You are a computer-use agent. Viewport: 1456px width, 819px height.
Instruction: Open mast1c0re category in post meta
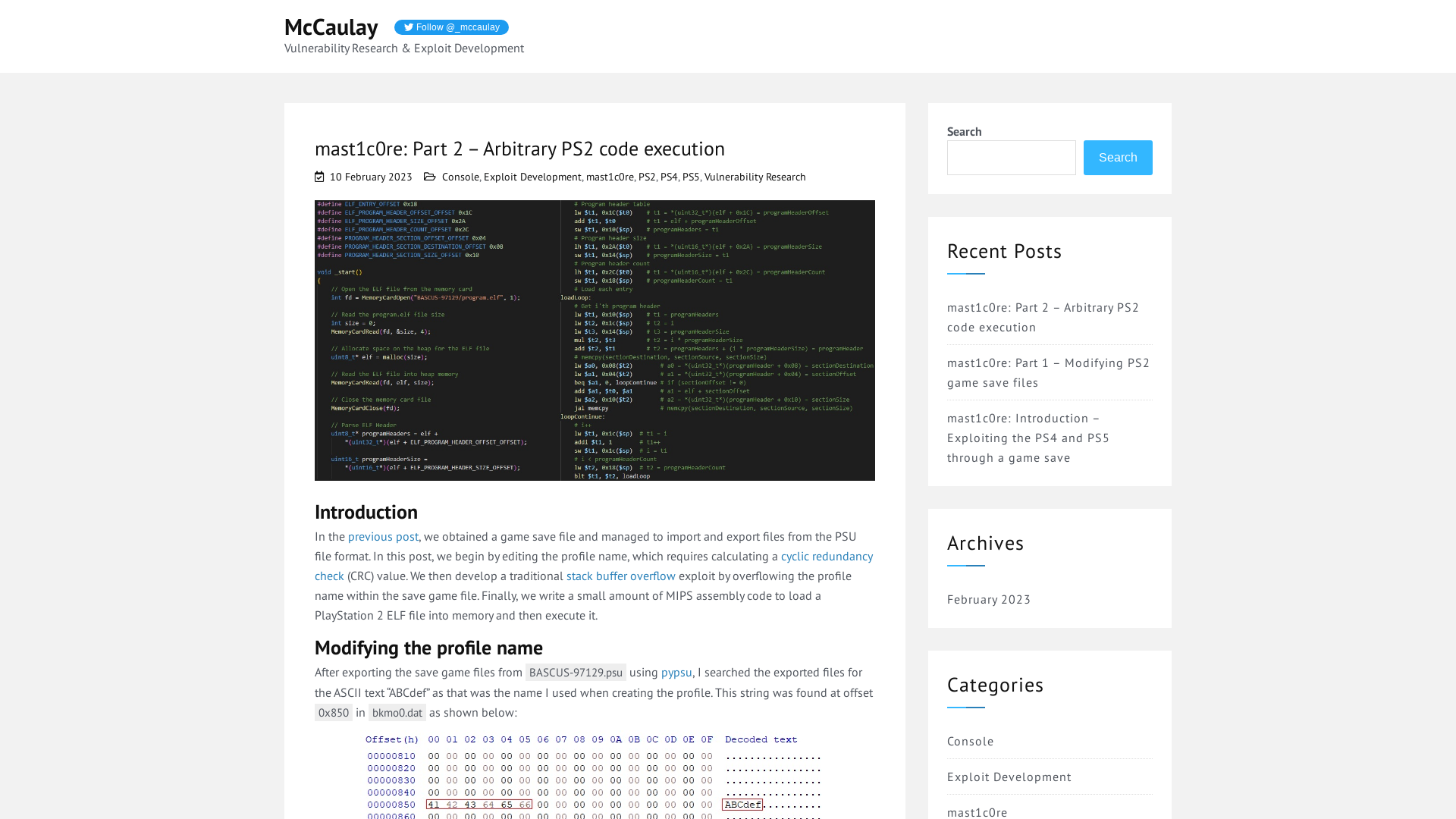pyautogui.click(x=610, y=177)
